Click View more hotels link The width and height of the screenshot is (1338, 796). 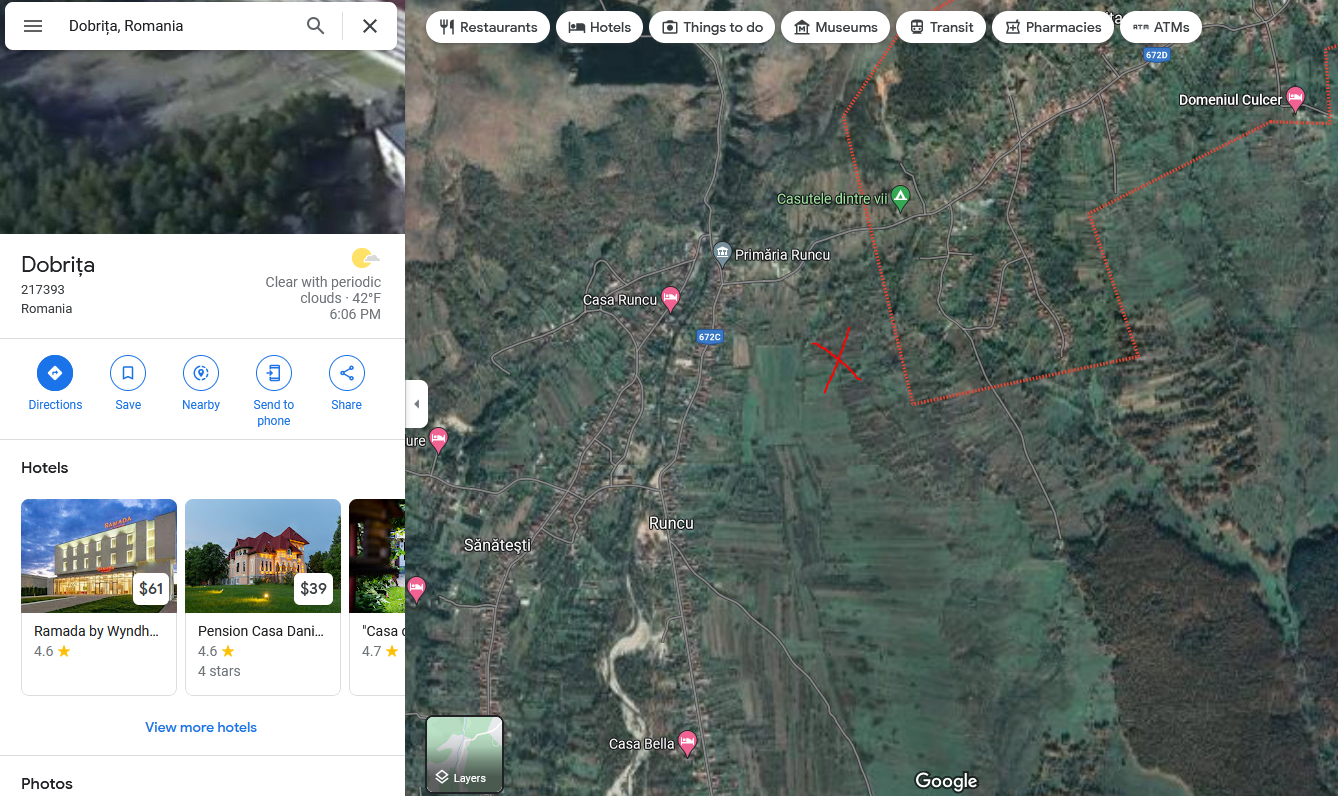[201, 727]
